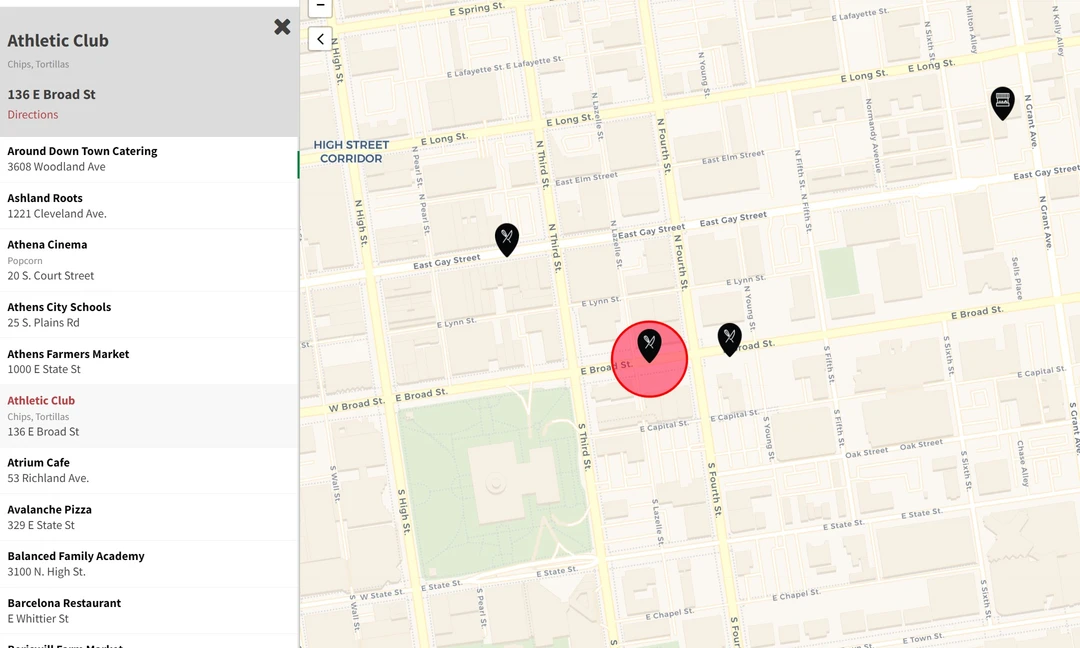The height and width of the screenshot is (648, 1080).
Task: Open Avalanche Pizza entry
Action: 149,517
